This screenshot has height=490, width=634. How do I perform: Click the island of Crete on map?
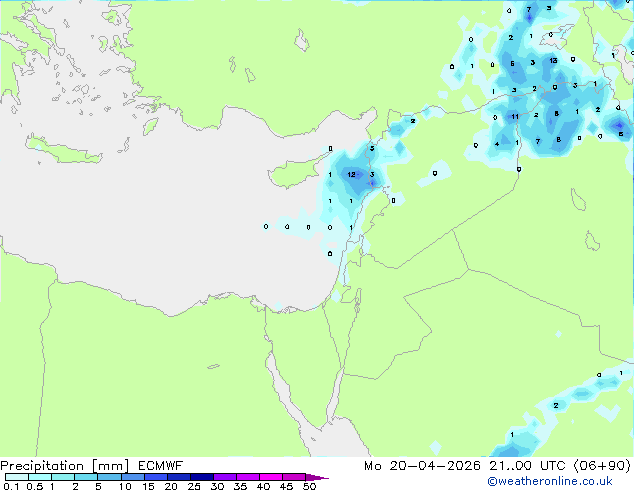65,150
